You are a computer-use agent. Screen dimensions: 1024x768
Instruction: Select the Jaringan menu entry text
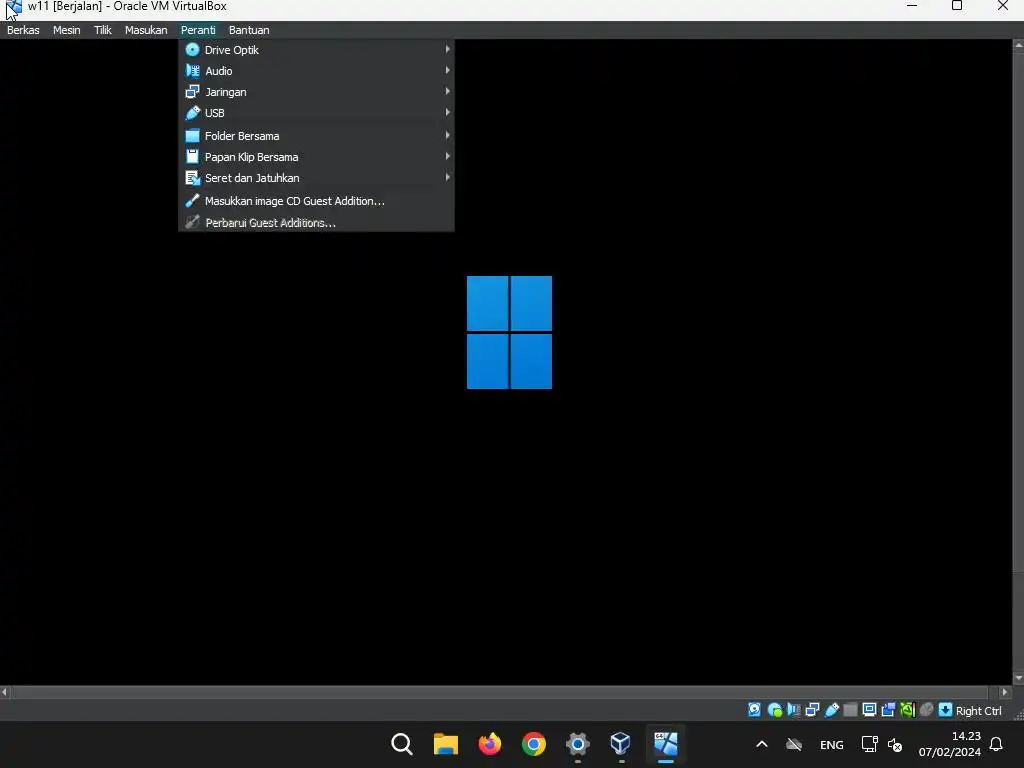click(x=226, y=92)
